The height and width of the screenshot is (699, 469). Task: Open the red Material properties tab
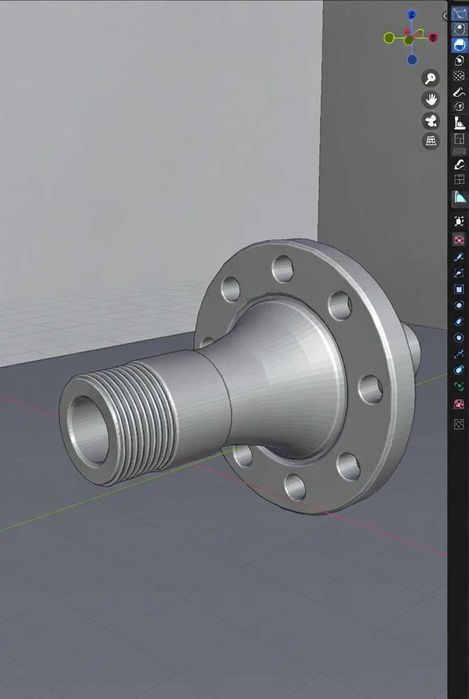(459, 404)
